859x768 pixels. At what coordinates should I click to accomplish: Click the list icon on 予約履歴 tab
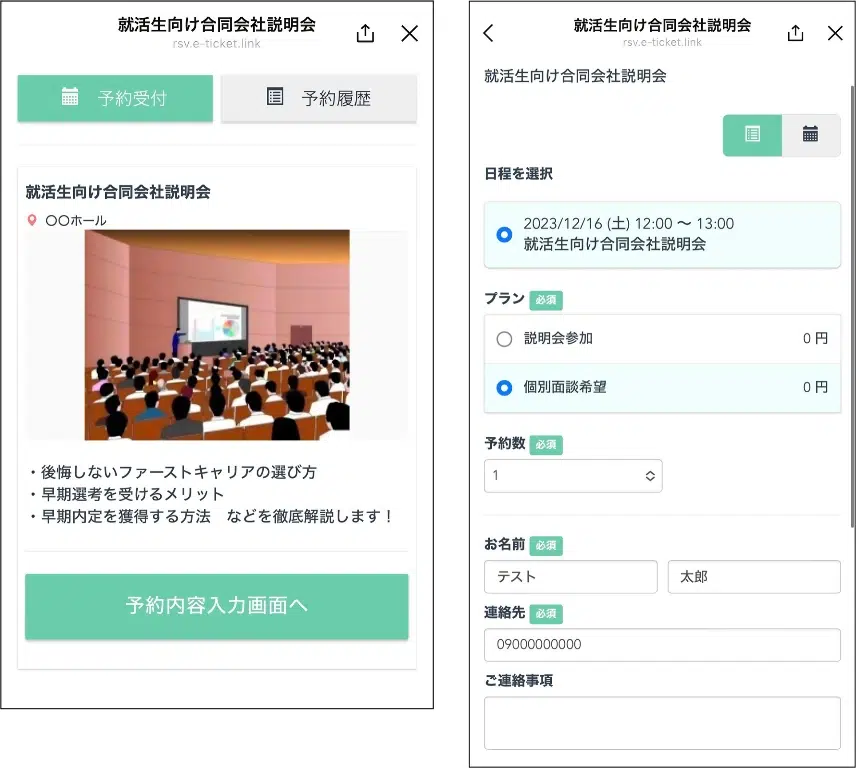click(275, 96)
